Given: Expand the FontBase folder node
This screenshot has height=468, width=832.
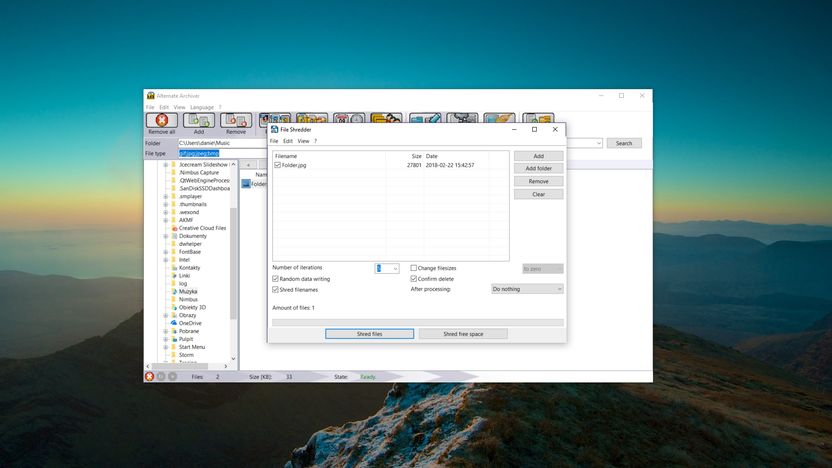Looking at the screenshot, I should click(x=166, y=252).
